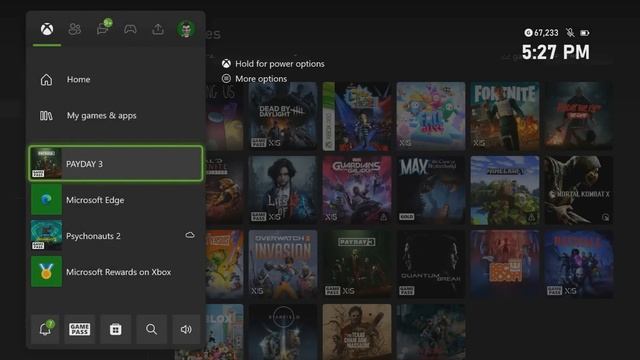
Task: Open the profile avatar tab
Action: (186, 29)
